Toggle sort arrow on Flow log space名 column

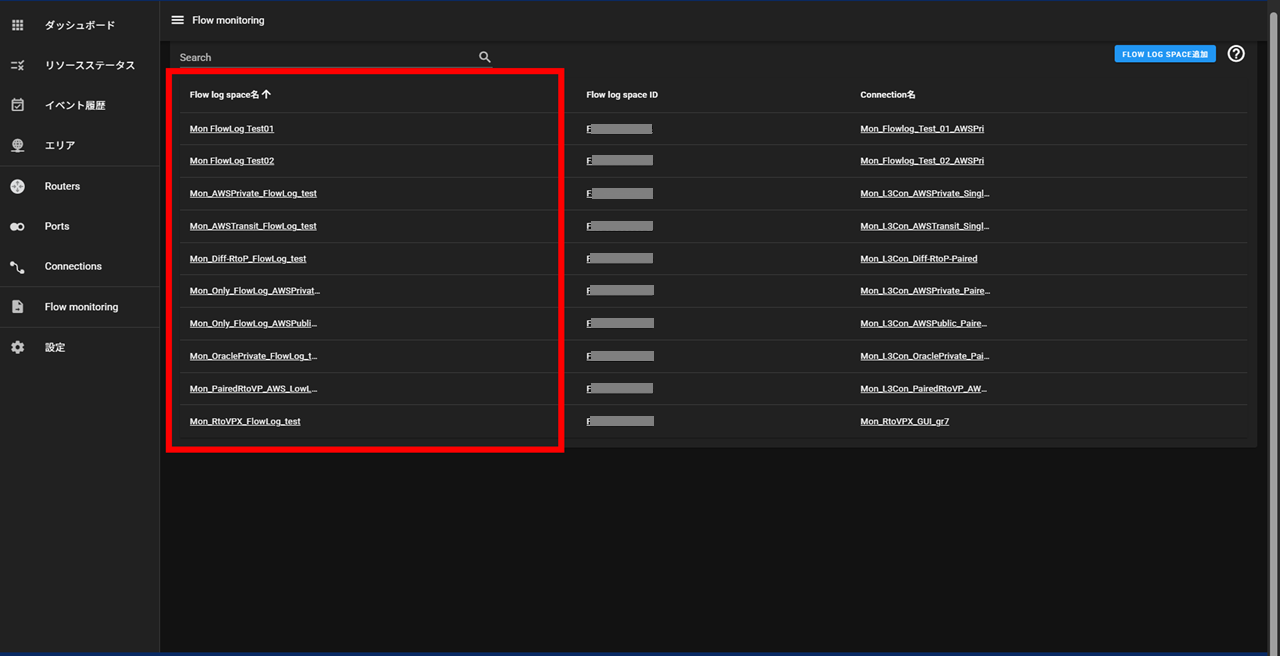266,94
